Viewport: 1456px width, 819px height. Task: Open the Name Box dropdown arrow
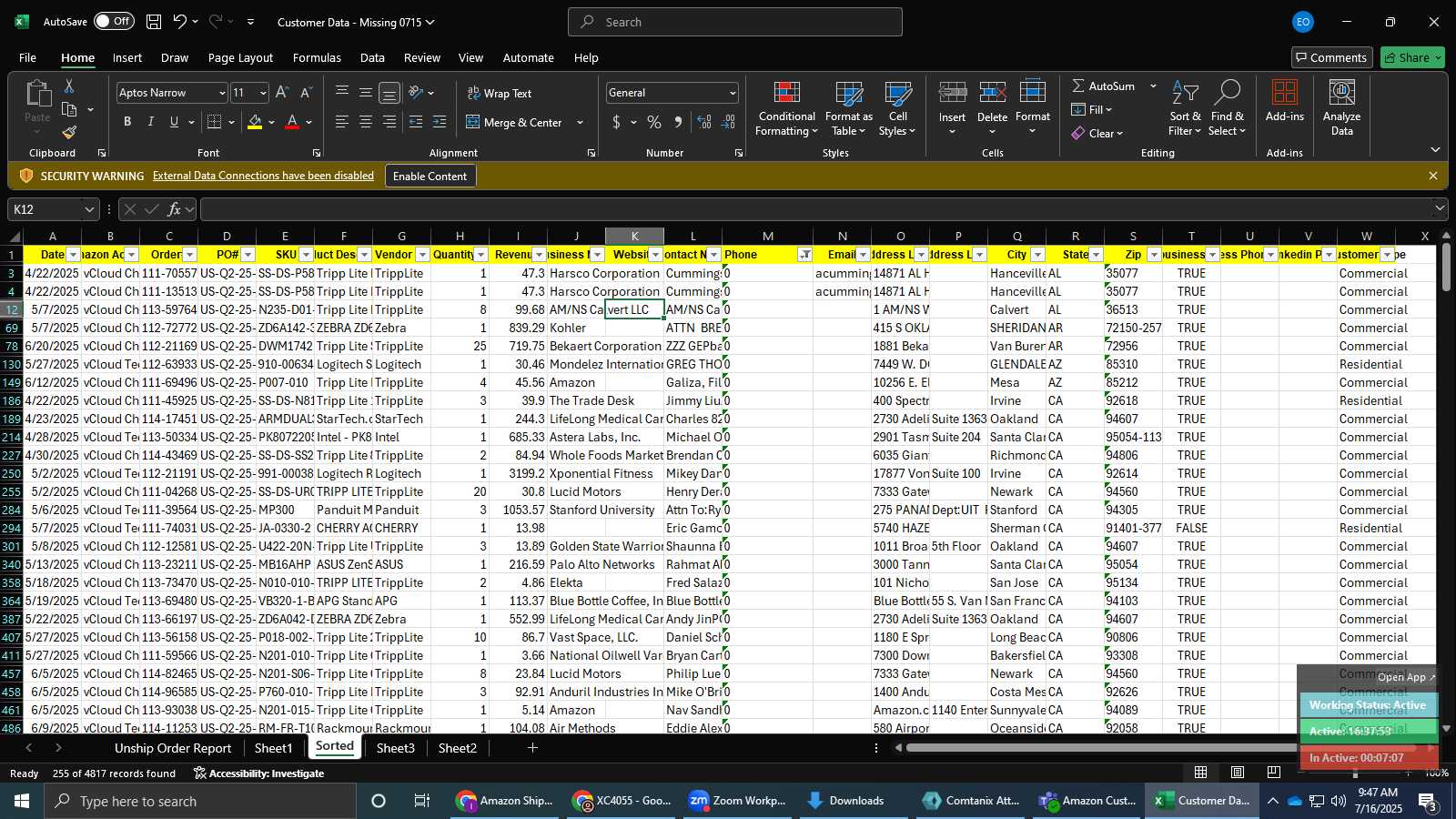(x=89, y=209)
